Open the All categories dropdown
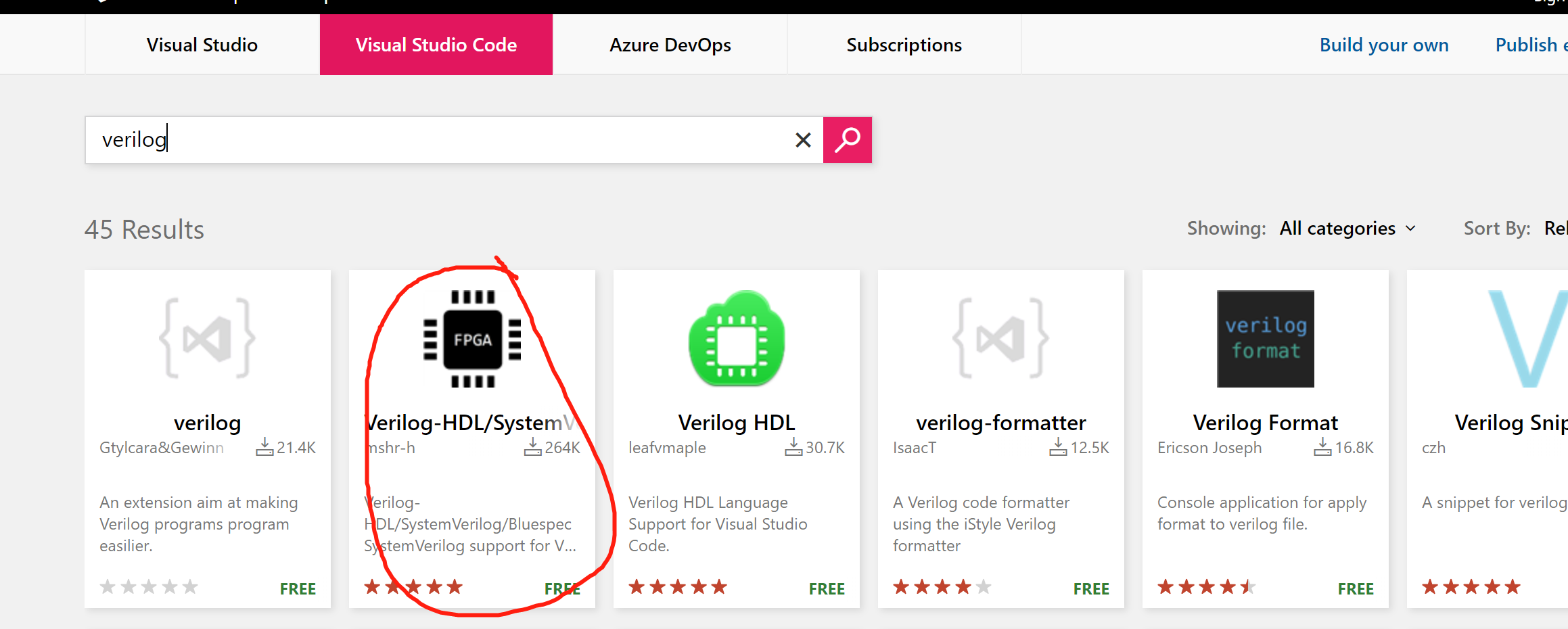 click(1337, 228)
